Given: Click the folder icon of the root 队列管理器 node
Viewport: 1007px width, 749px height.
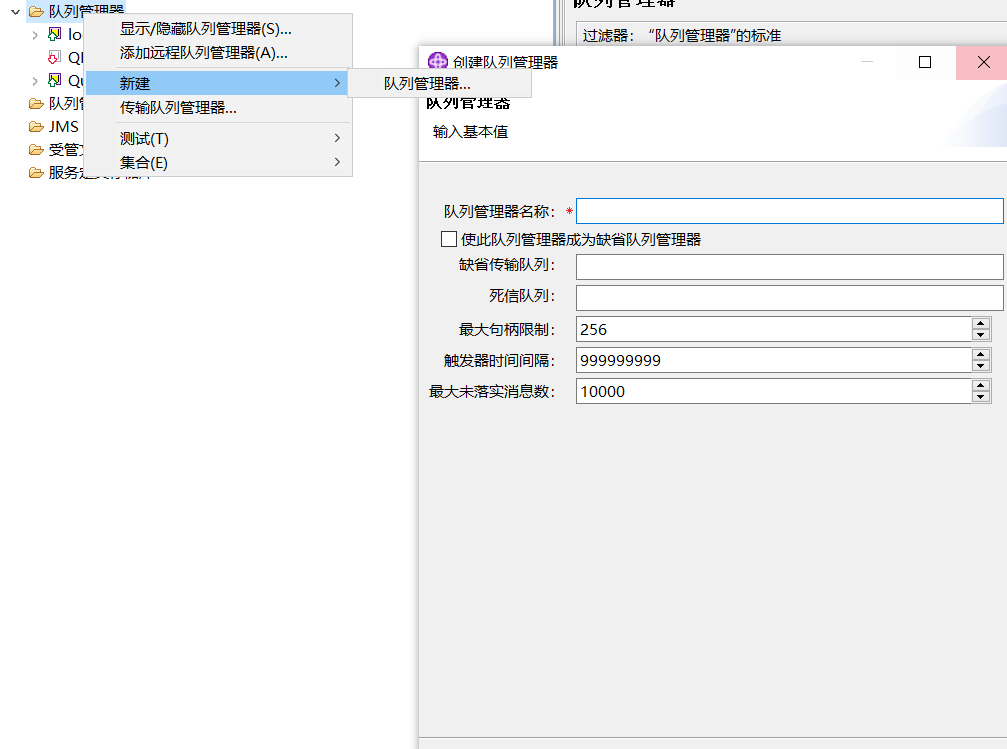Looking at the screenshot, I should pos(36,12).
